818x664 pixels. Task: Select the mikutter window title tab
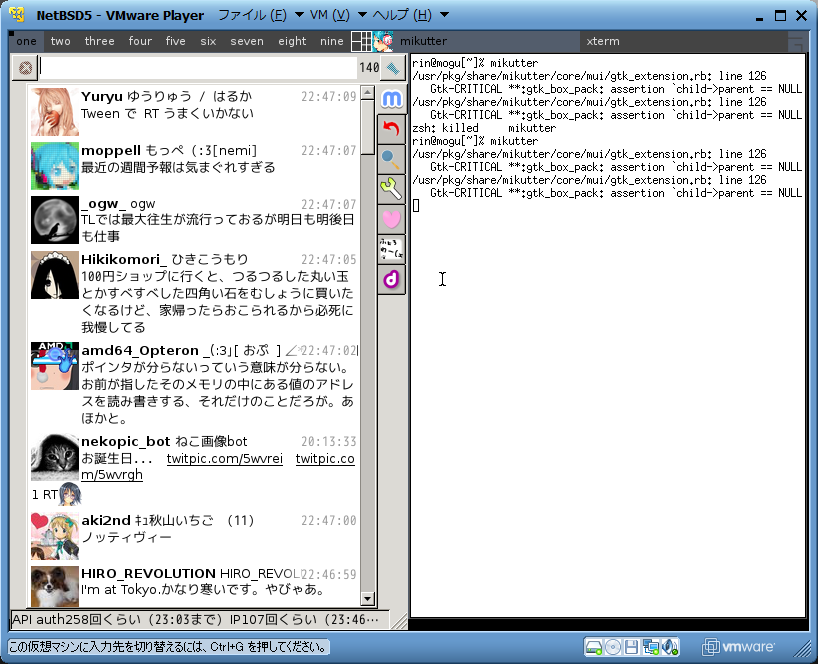486,41
